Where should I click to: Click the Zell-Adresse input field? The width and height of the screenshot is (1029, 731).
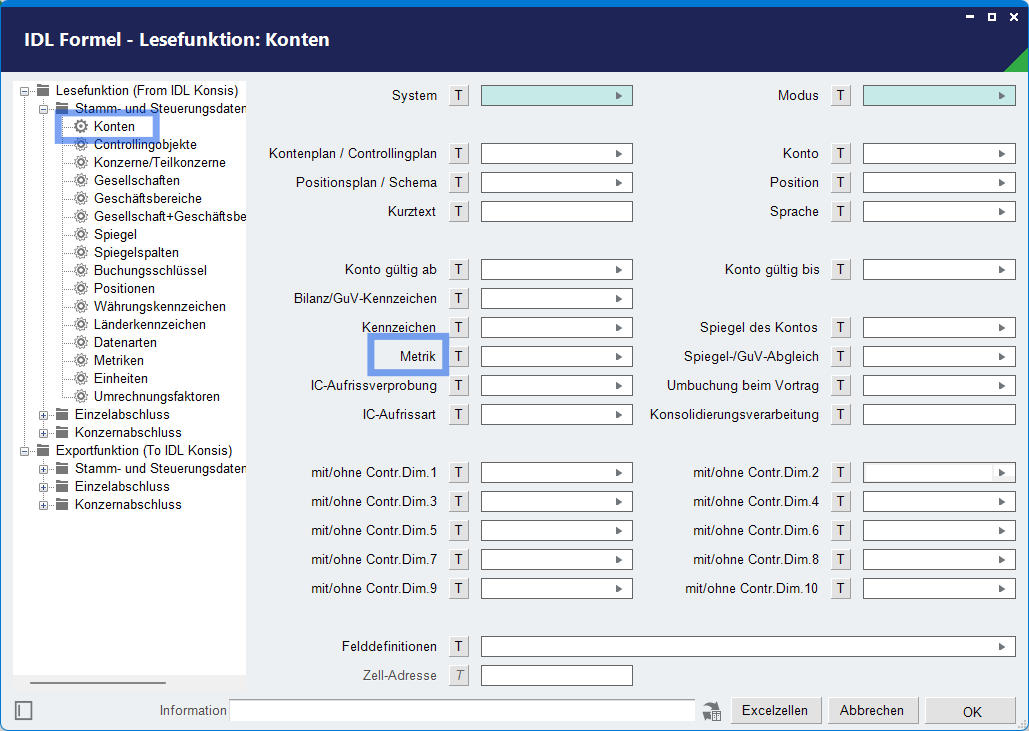tap(556, 675)
